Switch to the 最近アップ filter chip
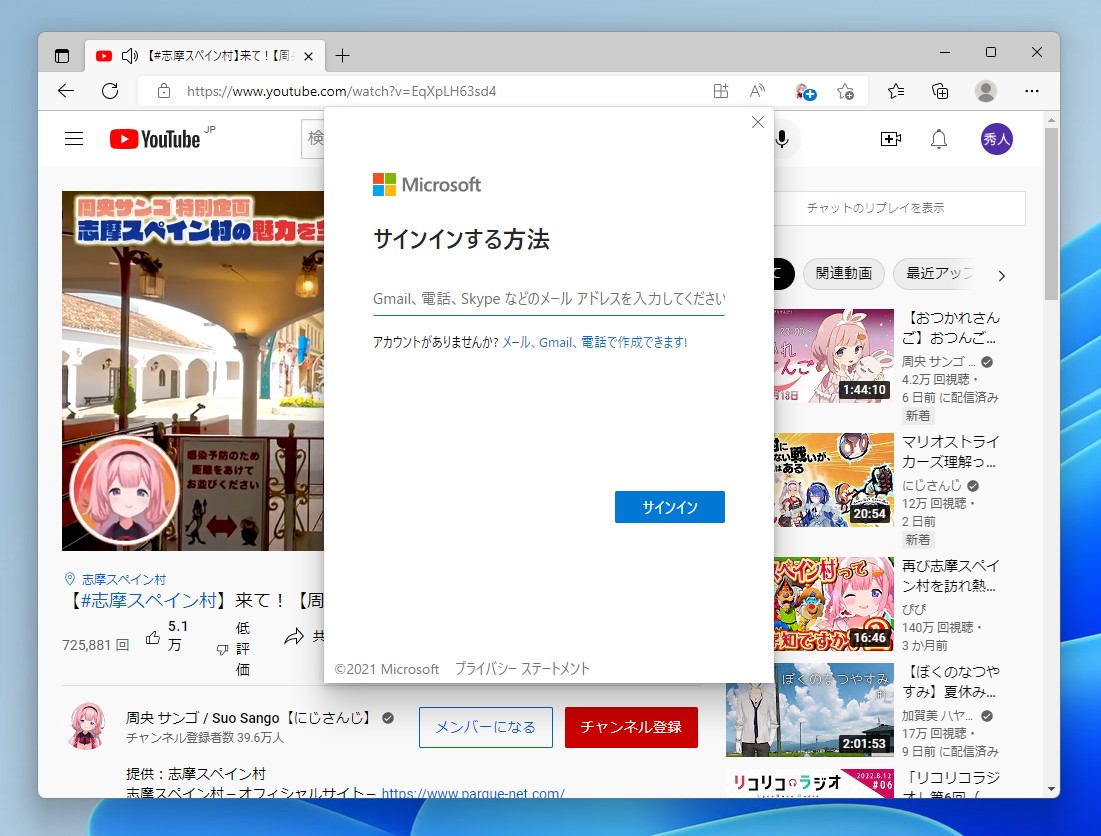1101x836 pixels. click(x=942, y=274)
